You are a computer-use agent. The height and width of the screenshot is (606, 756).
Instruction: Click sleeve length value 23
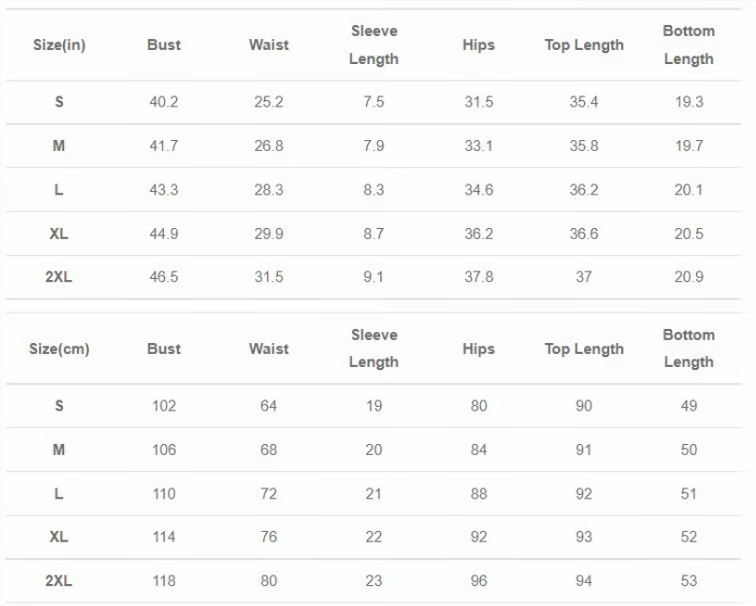tap(374, 581)
